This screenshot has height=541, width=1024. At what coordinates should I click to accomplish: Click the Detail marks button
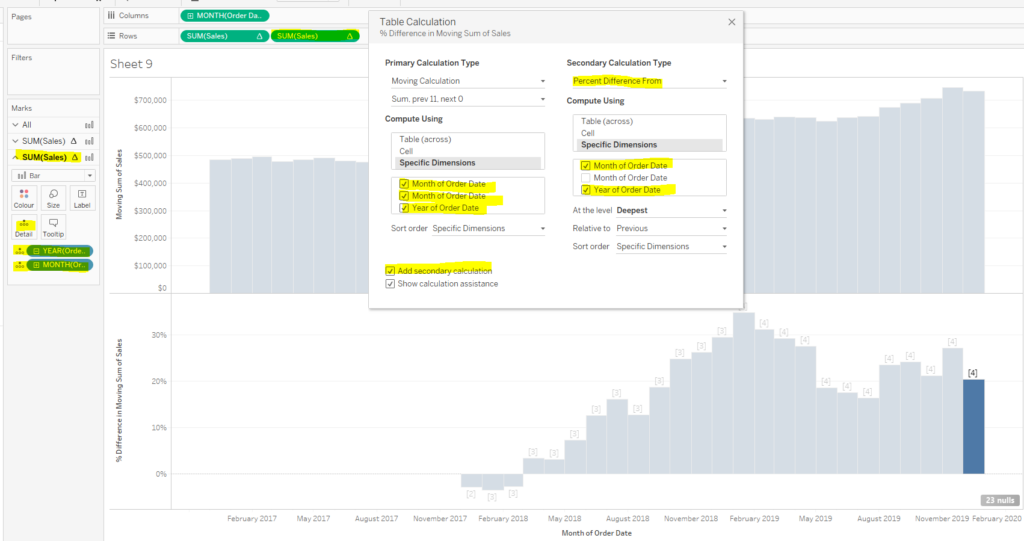[24, 227]
